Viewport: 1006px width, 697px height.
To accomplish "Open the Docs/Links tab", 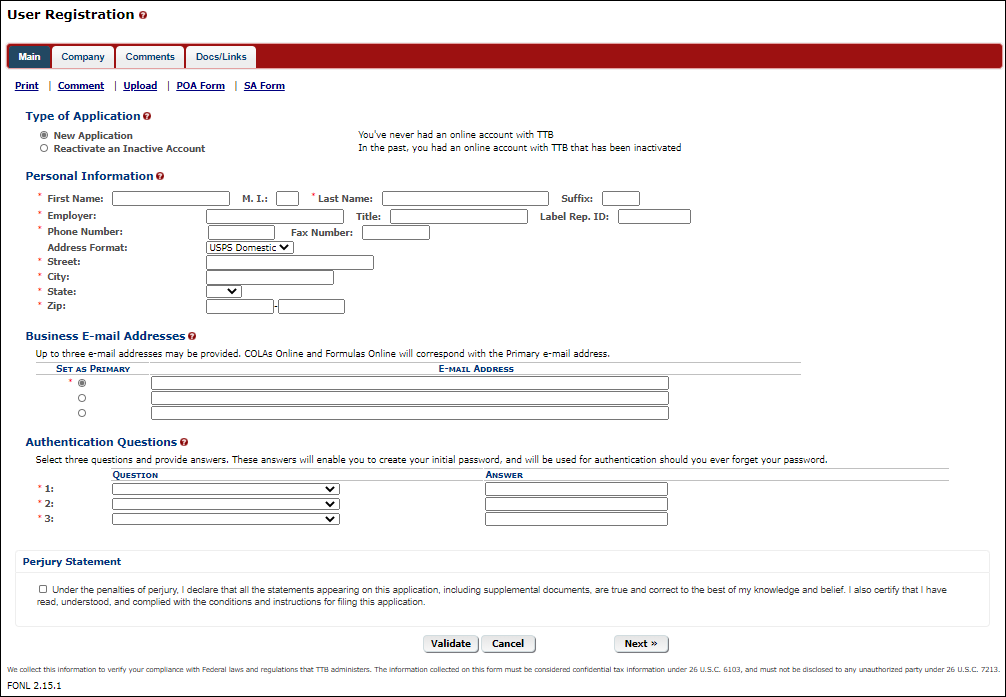I will (221, 57).
